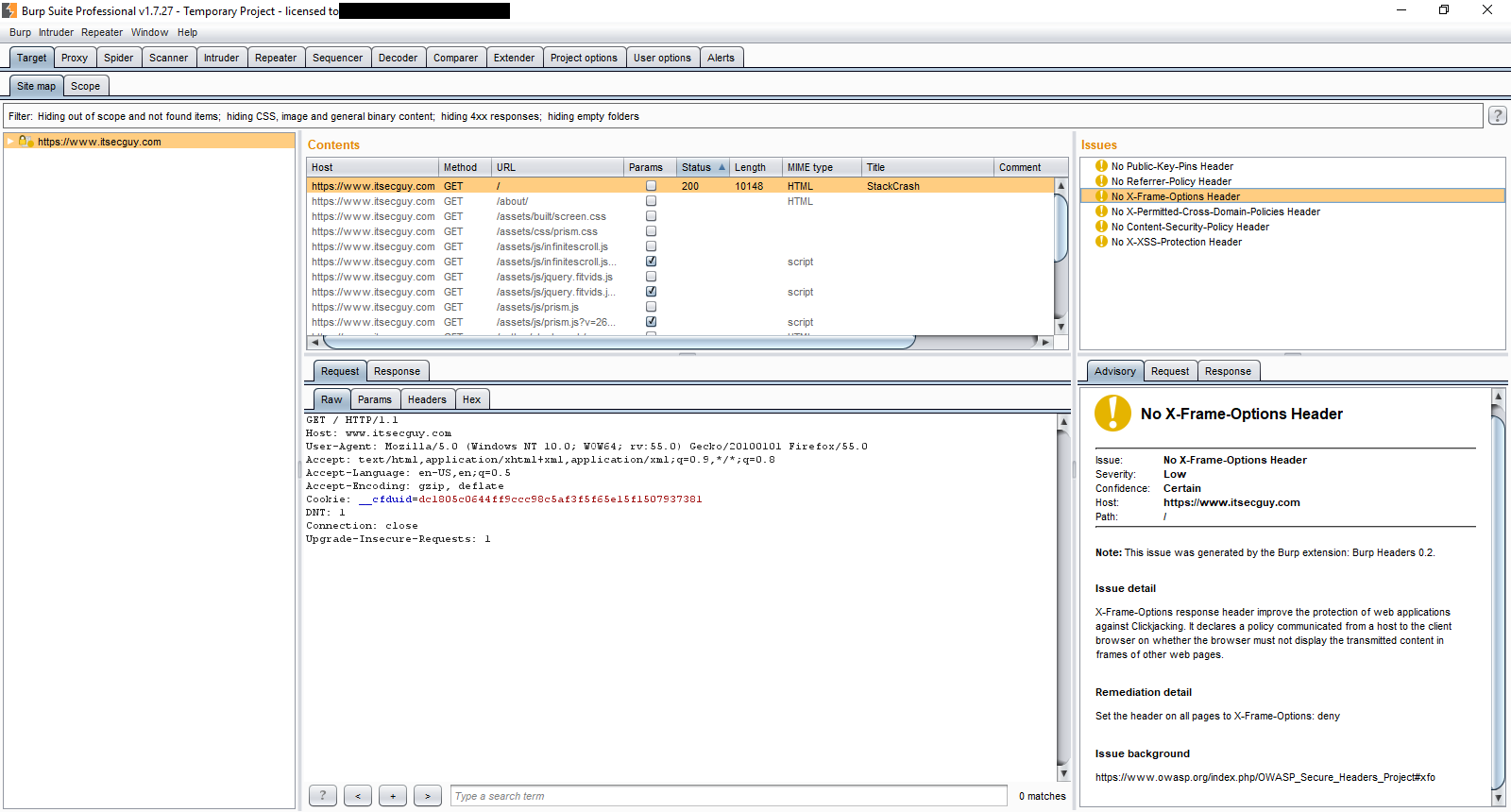Viewport: 1511px width, 812px height.
Task: Click the plus search options button
Action: pyautogui.click(x=393, y=796)
